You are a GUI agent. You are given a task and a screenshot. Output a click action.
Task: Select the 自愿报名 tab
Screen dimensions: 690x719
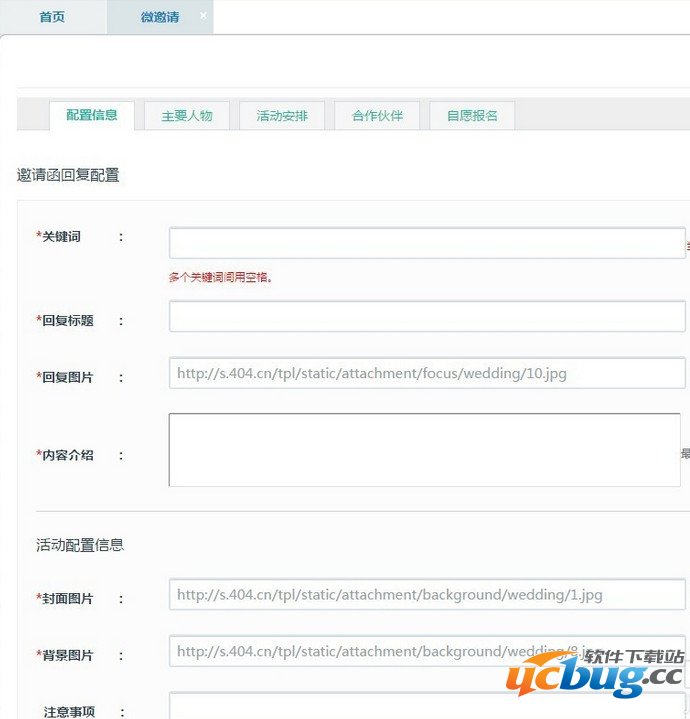coord(472,116)
